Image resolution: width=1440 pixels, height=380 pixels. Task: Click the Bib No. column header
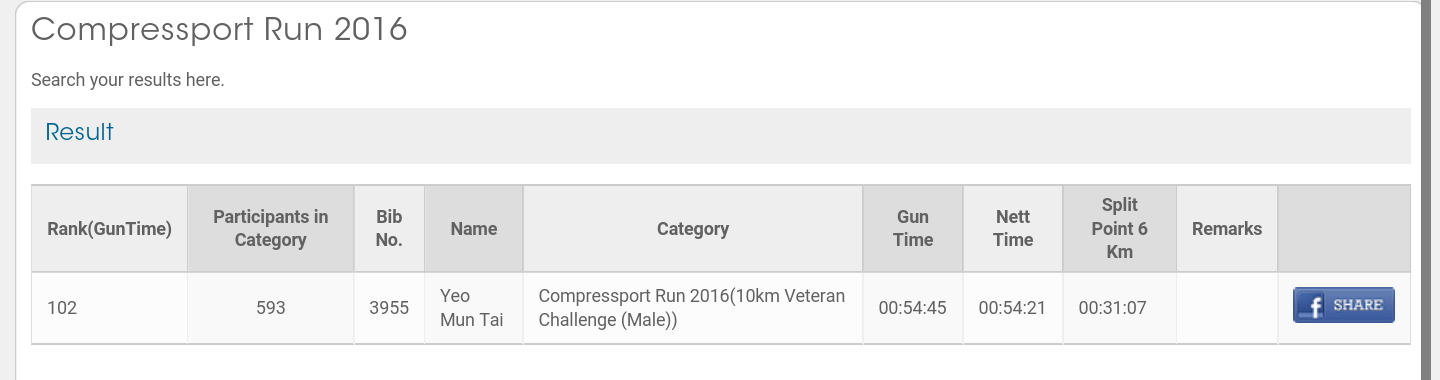click(389, 228)
